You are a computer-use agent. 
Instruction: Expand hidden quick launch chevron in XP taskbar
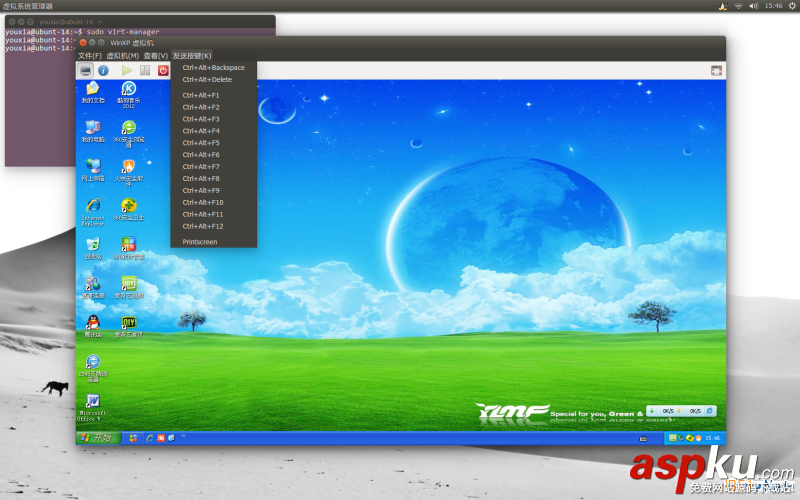click(x=183, y=436)
